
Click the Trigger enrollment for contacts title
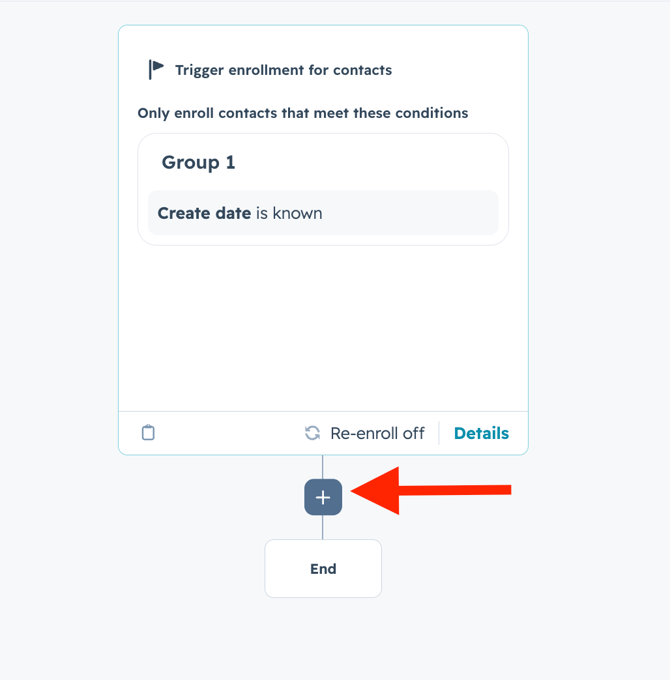283,70
